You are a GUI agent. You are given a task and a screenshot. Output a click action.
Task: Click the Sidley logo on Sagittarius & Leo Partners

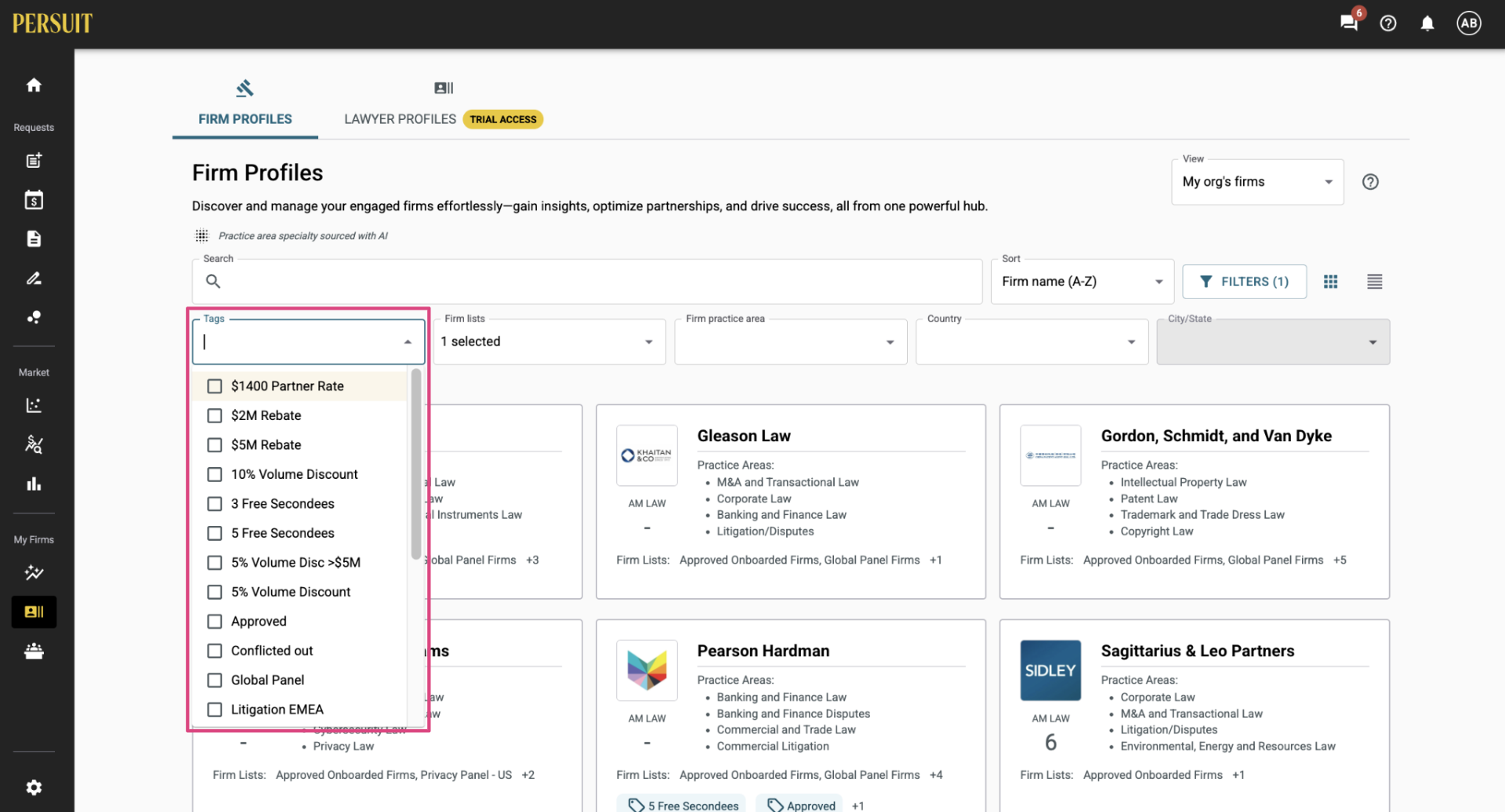pos(1050,671)
